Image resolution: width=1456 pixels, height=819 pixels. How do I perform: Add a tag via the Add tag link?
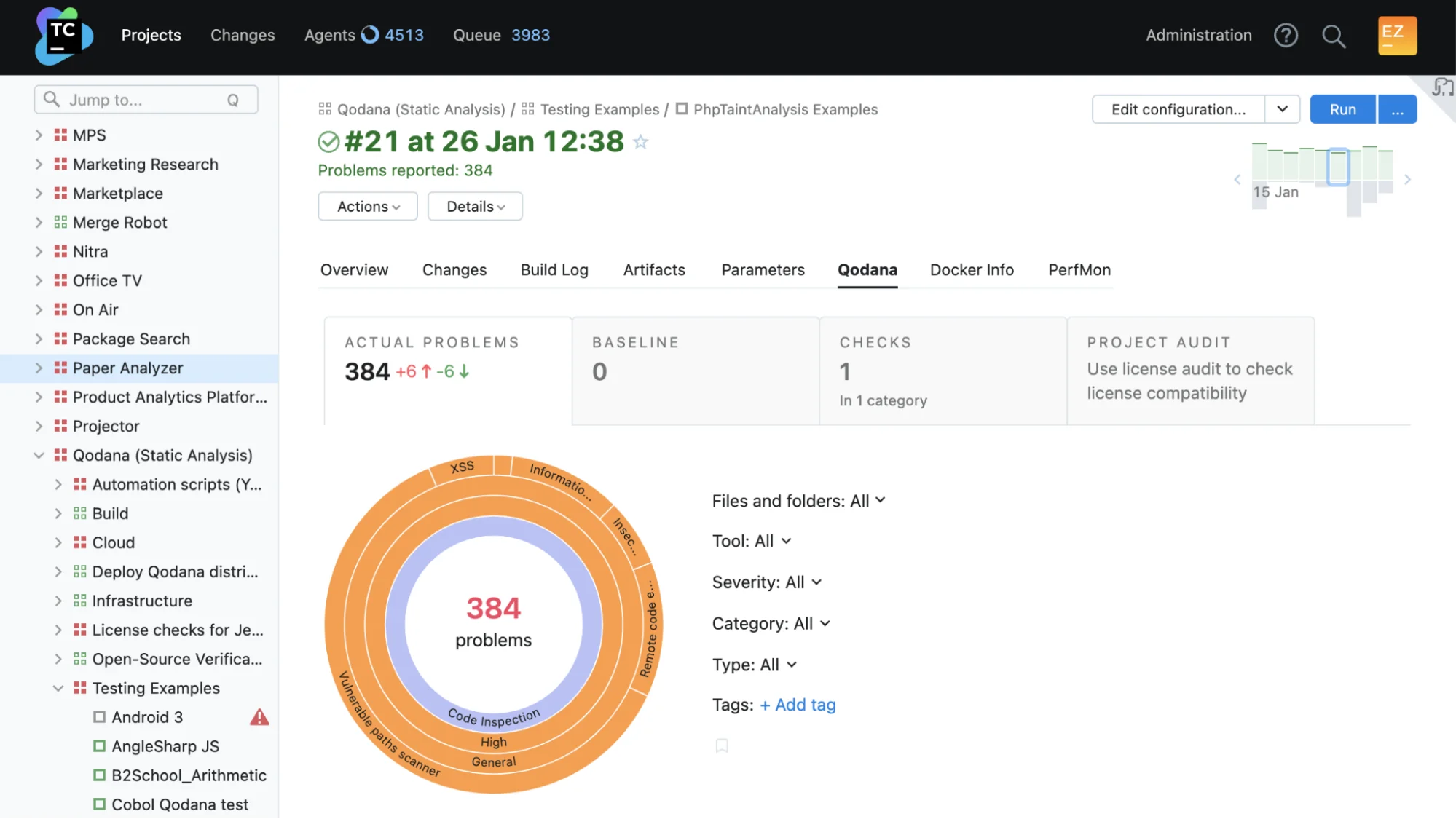pyautogui.click(x=798, y=705)
